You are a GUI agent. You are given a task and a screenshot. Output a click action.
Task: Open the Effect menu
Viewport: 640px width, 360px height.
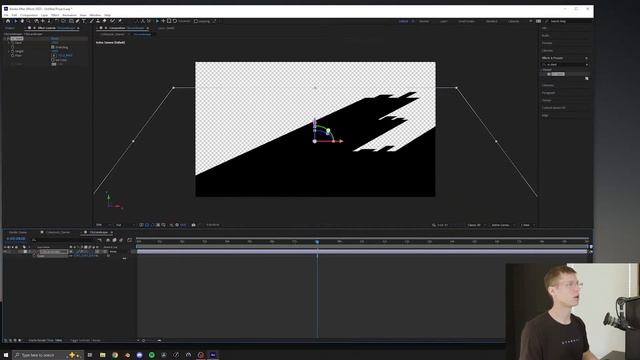click(x=55, y=15)
